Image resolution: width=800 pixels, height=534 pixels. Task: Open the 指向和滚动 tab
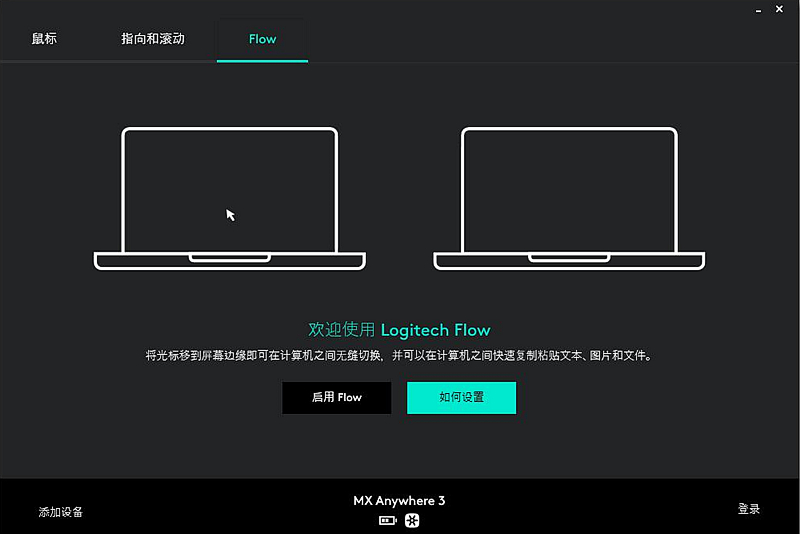(x=153, y=39)
